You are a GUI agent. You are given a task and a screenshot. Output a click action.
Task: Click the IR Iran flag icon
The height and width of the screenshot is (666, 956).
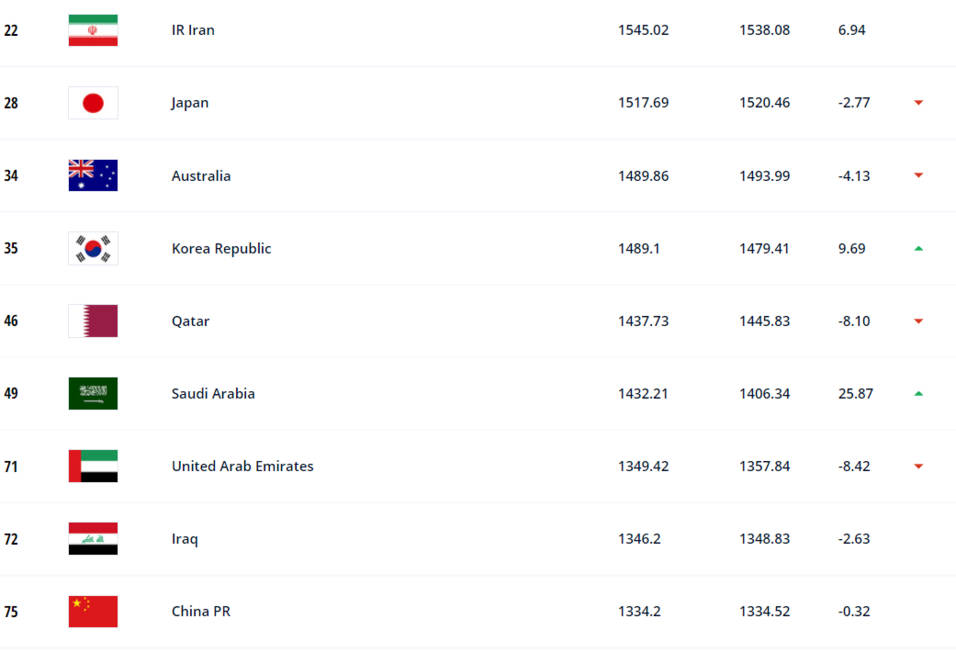pos(93,30)
